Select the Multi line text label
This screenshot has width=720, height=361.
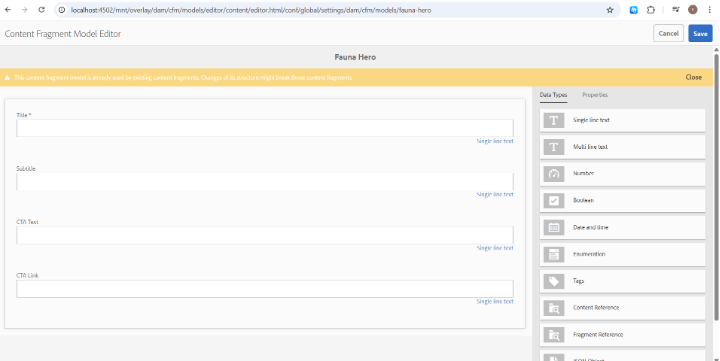coord(590,147)
